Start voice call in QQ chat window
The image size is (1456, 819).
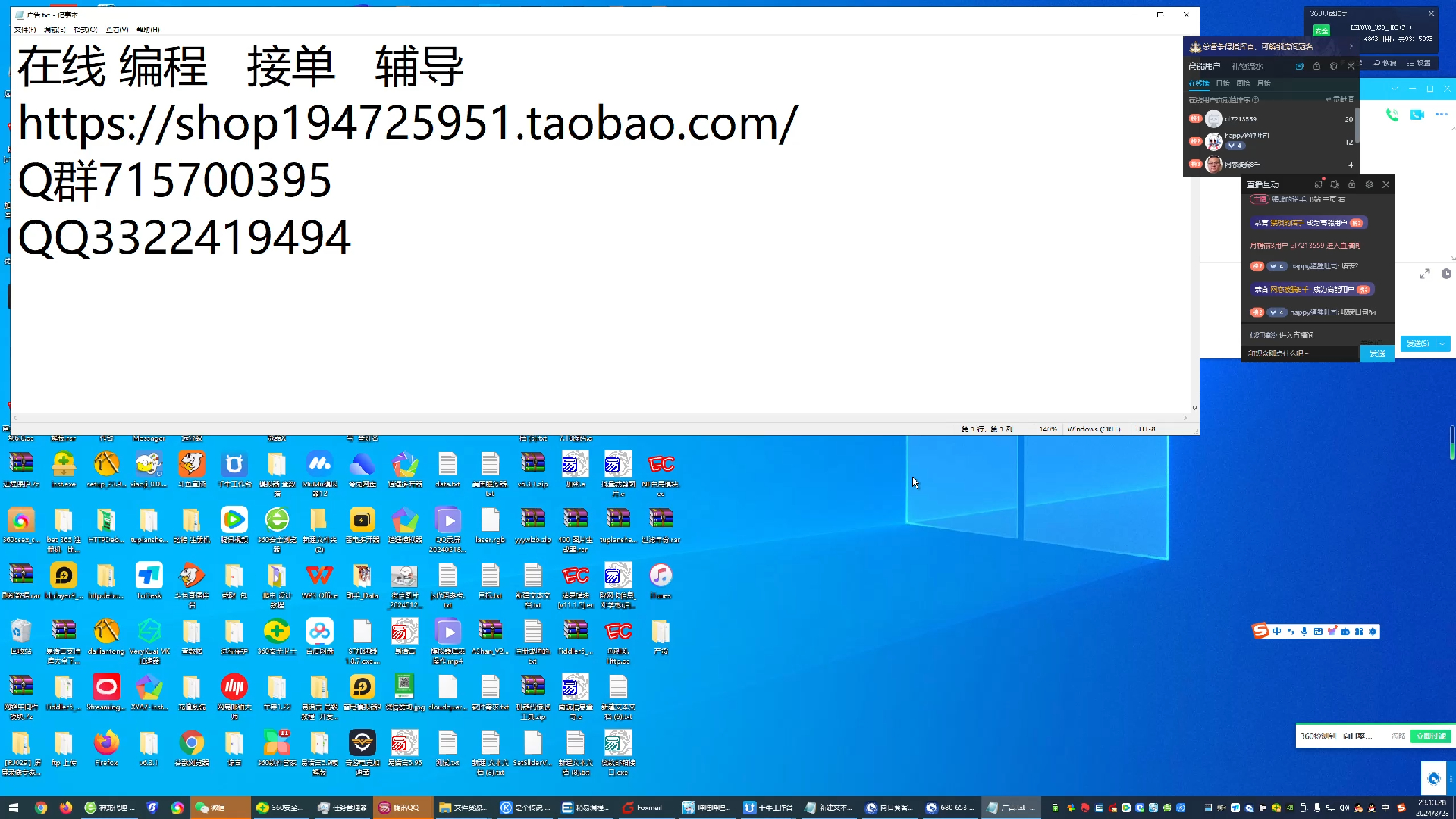tap(1392, 115)
